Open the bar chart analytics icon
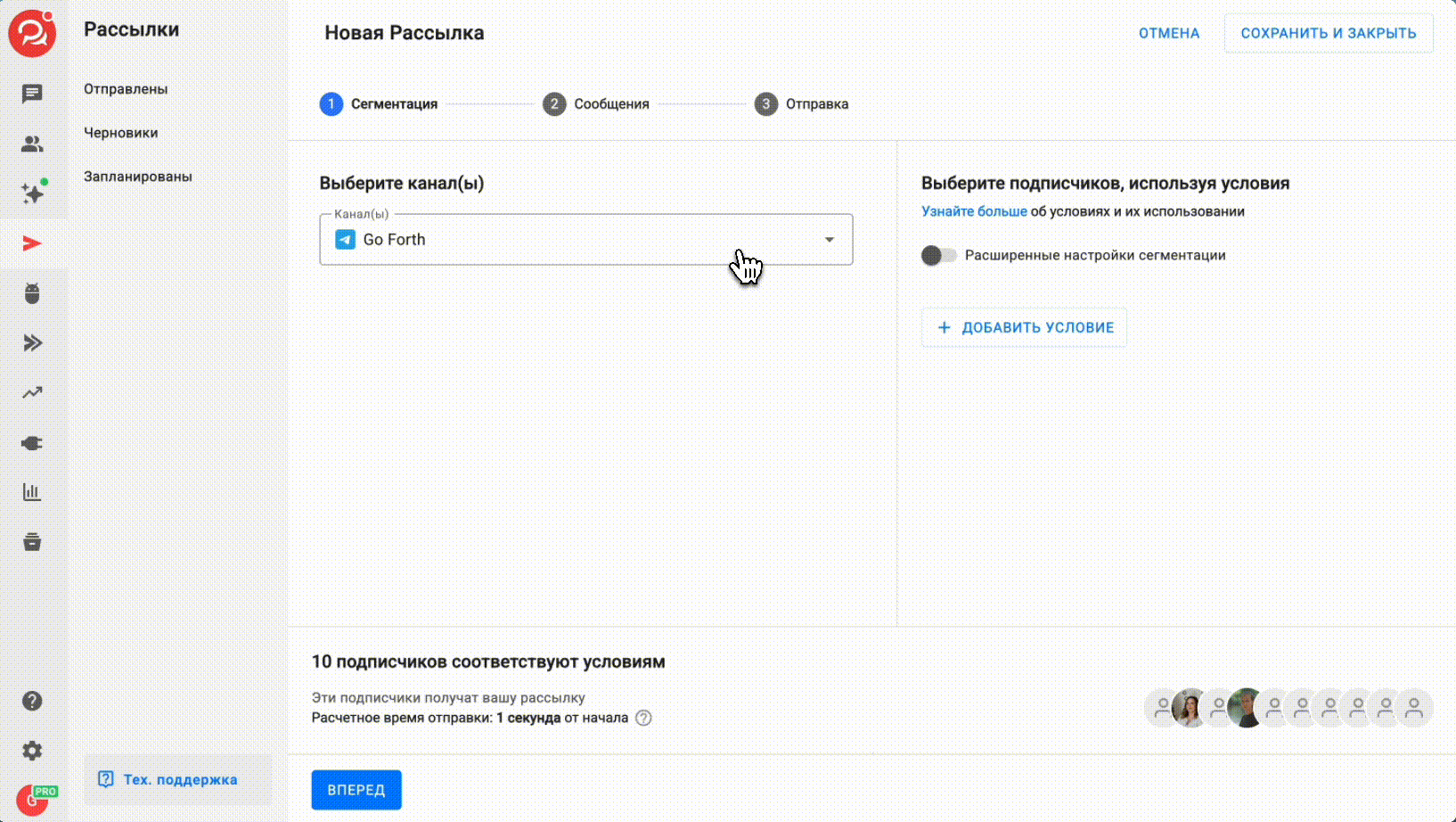 (32, 492)
